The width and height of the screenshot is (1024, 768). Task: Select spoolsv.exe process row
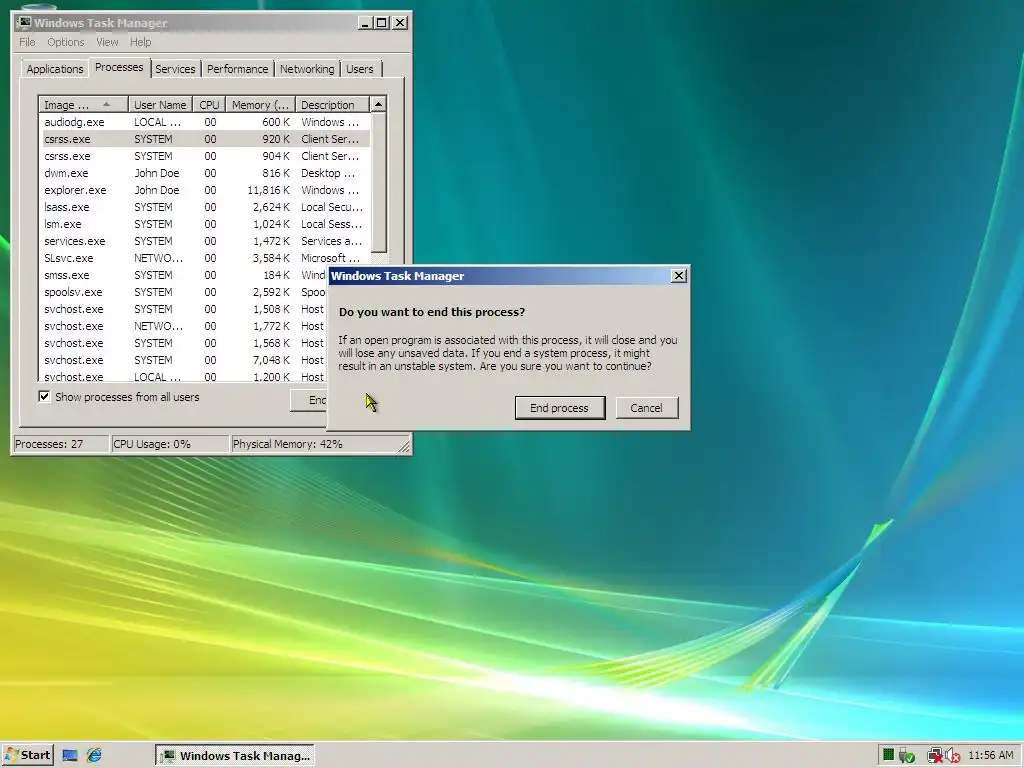[184, 292]
